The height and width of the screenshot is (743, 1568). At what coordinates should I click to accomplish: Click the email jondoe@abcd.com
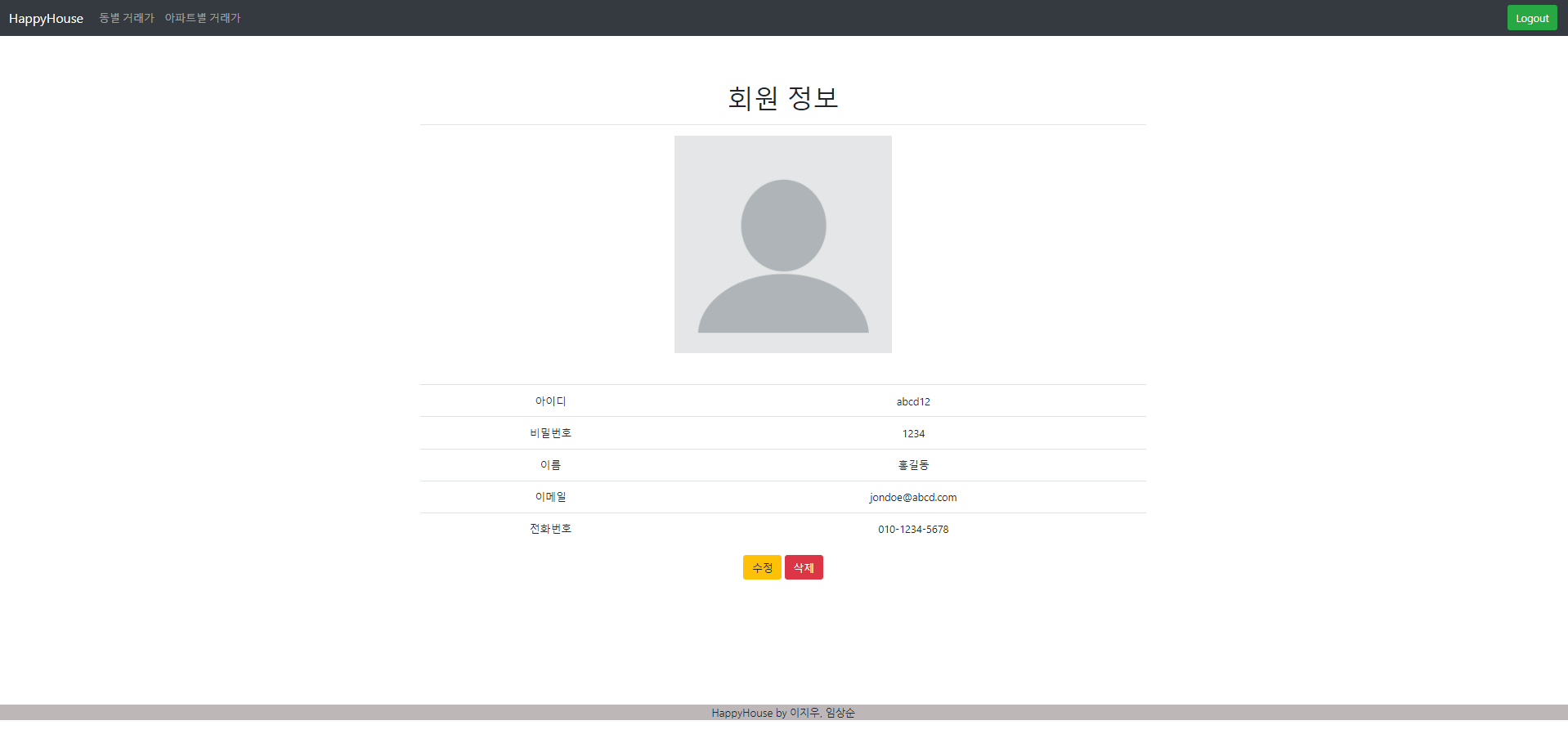[913, 497]
